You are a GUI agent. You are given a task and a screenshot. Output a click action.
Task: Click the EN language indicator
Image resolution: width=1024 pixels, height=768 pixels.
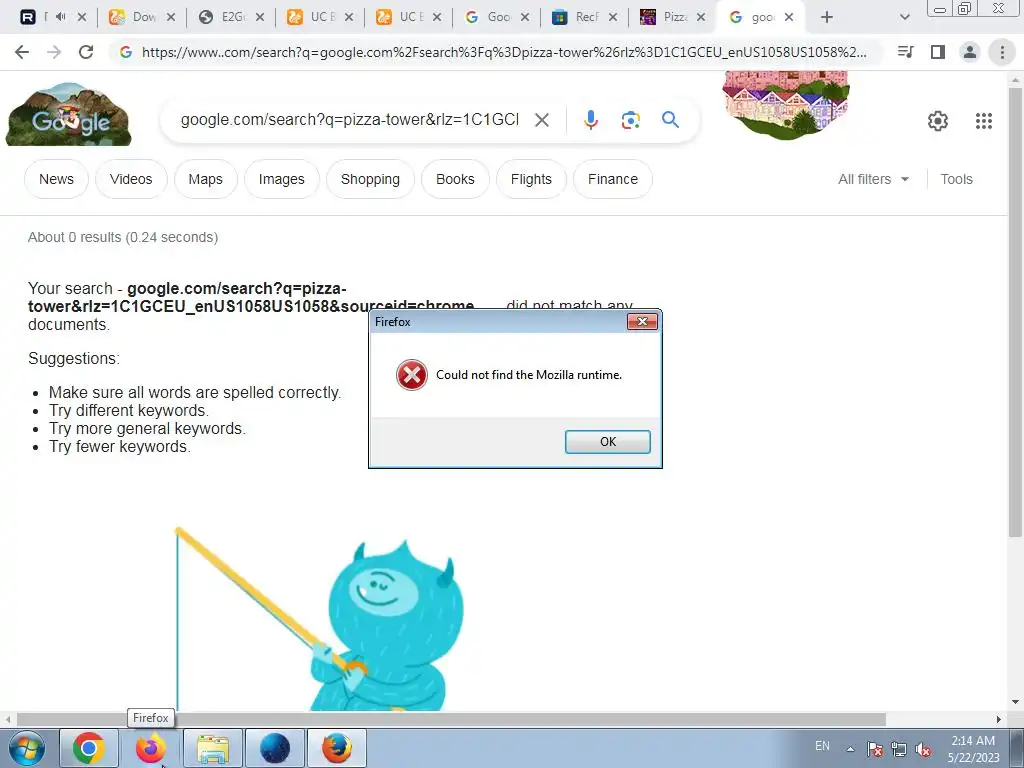822,746
